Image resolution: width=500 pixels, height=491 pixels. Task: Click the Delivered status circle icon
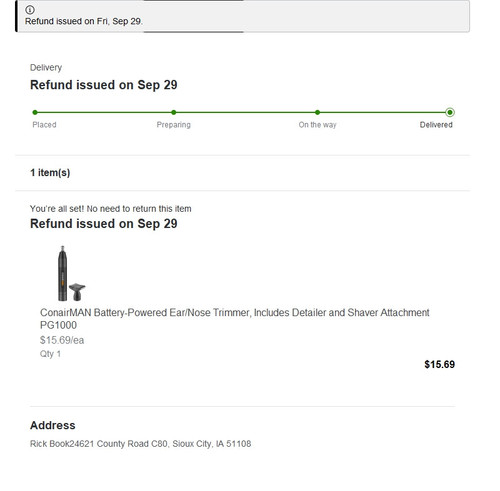[x=450, y=112]
